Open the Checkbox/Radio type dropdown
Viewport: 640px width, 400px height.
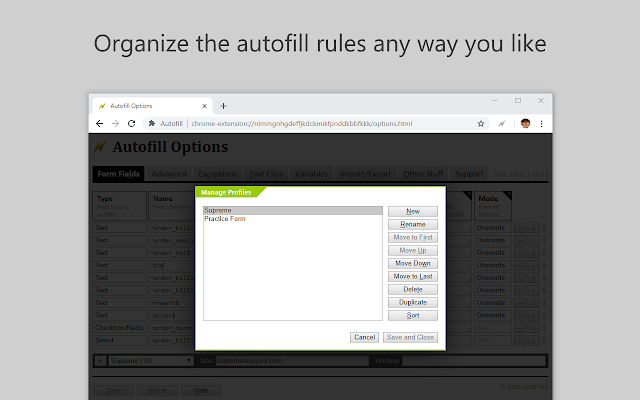tap(119, 328)
